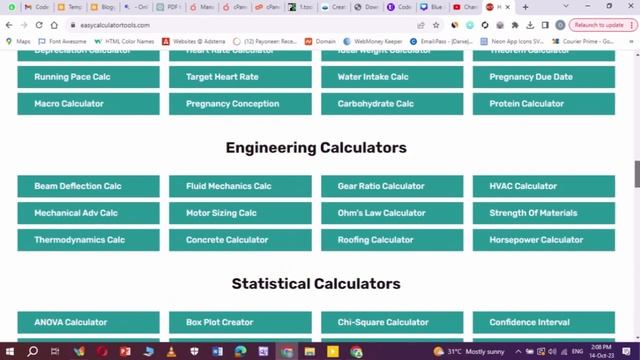The height and width of the screenshot is (360, 640).
Task: Open the WebMoney Keeper bookmark
Action: [373, 41]
